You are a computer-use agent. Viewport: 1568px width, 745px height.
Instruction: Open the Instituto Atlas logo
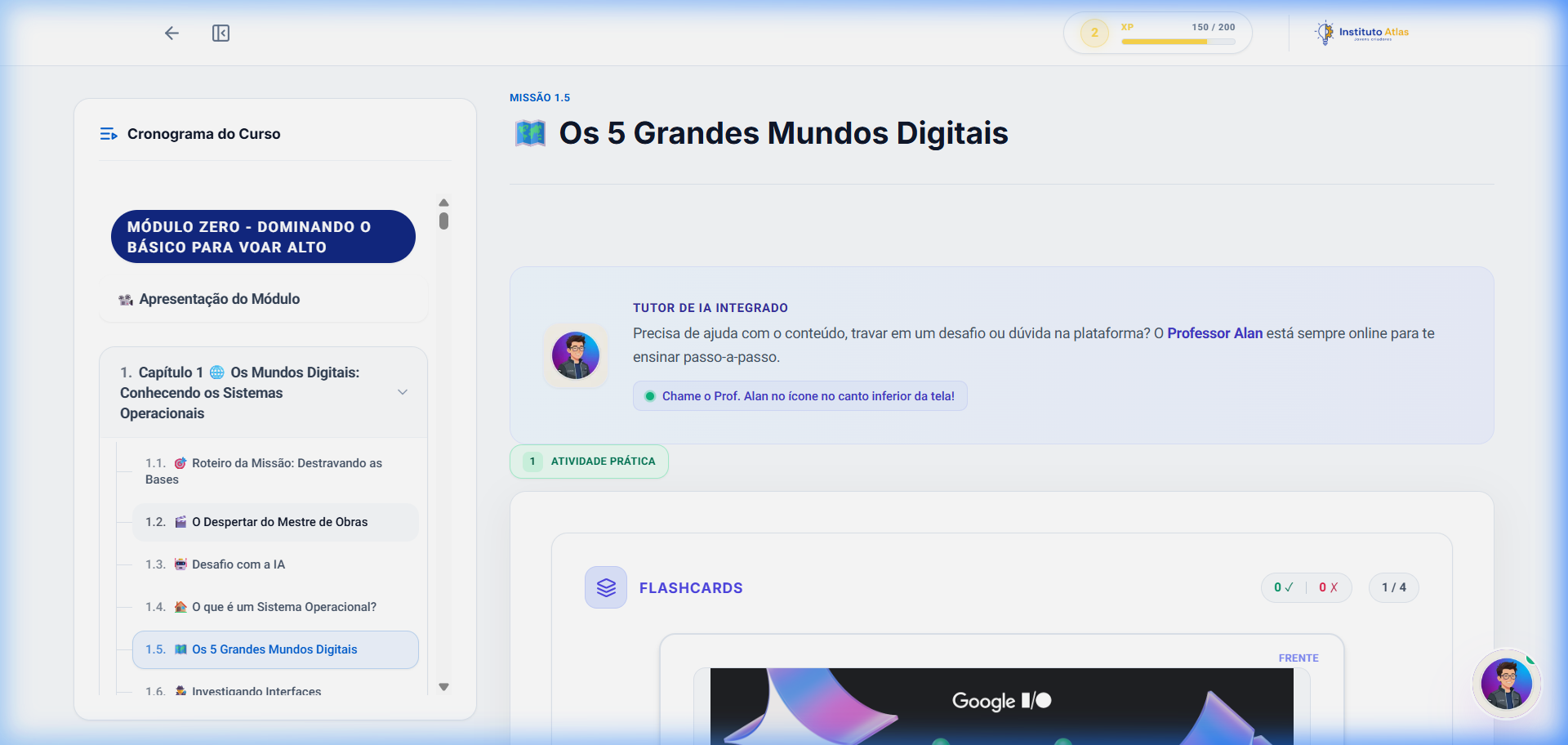click(x=1361, y=33)
